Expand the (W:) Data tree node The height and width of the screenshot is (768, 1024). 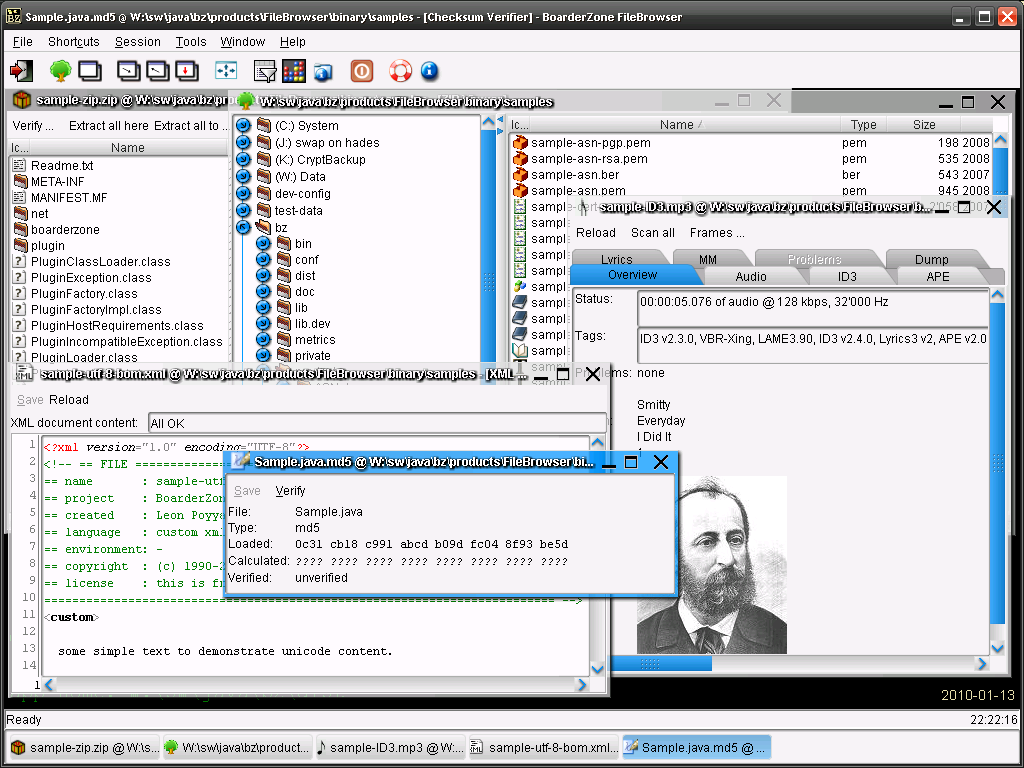point(244,176)
